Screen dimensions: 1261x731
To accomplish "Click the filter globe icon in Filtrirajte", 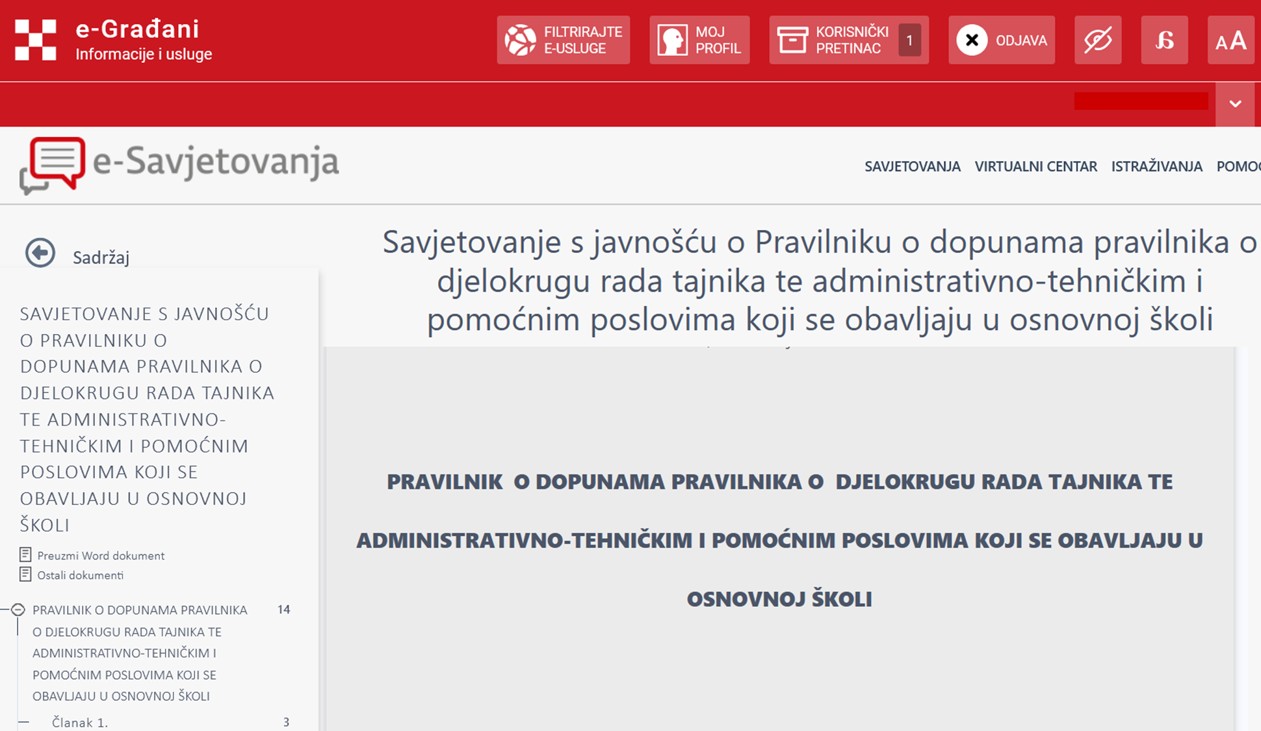I will click(x=520, y=40).
